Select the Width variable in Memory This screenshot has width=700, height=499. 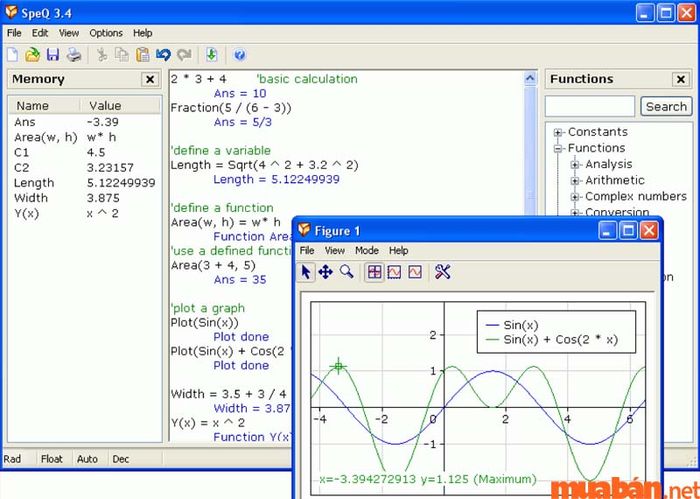85,198
